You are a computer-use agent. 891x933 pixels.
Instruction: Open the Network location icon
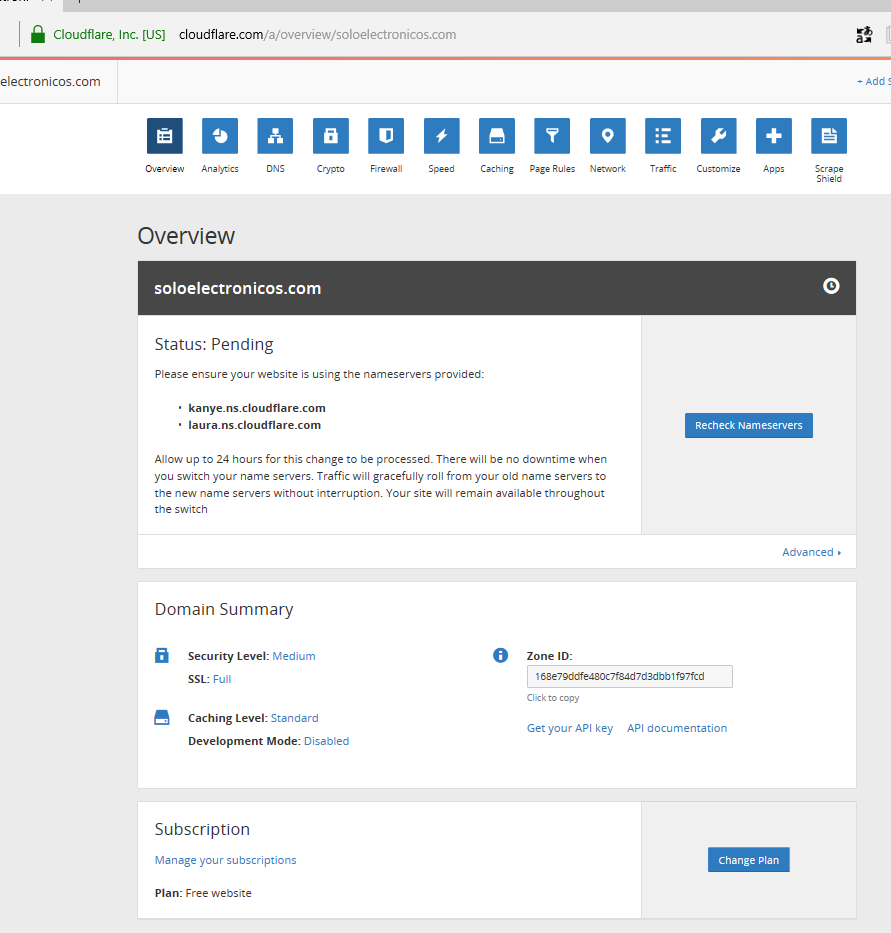click(x=607, y=136)
